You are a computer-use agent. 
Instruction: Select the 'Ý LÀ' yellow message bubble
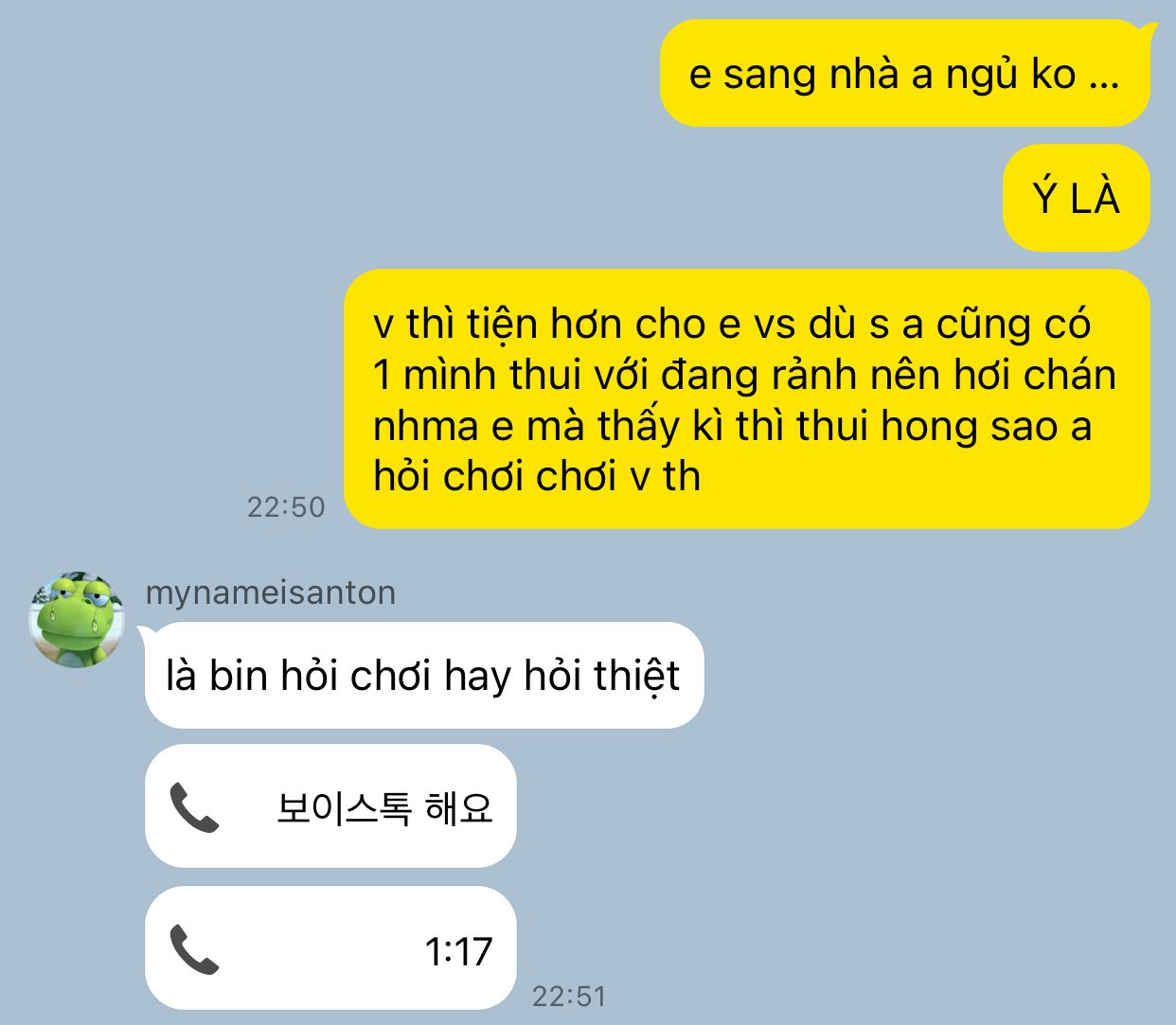1076,198
